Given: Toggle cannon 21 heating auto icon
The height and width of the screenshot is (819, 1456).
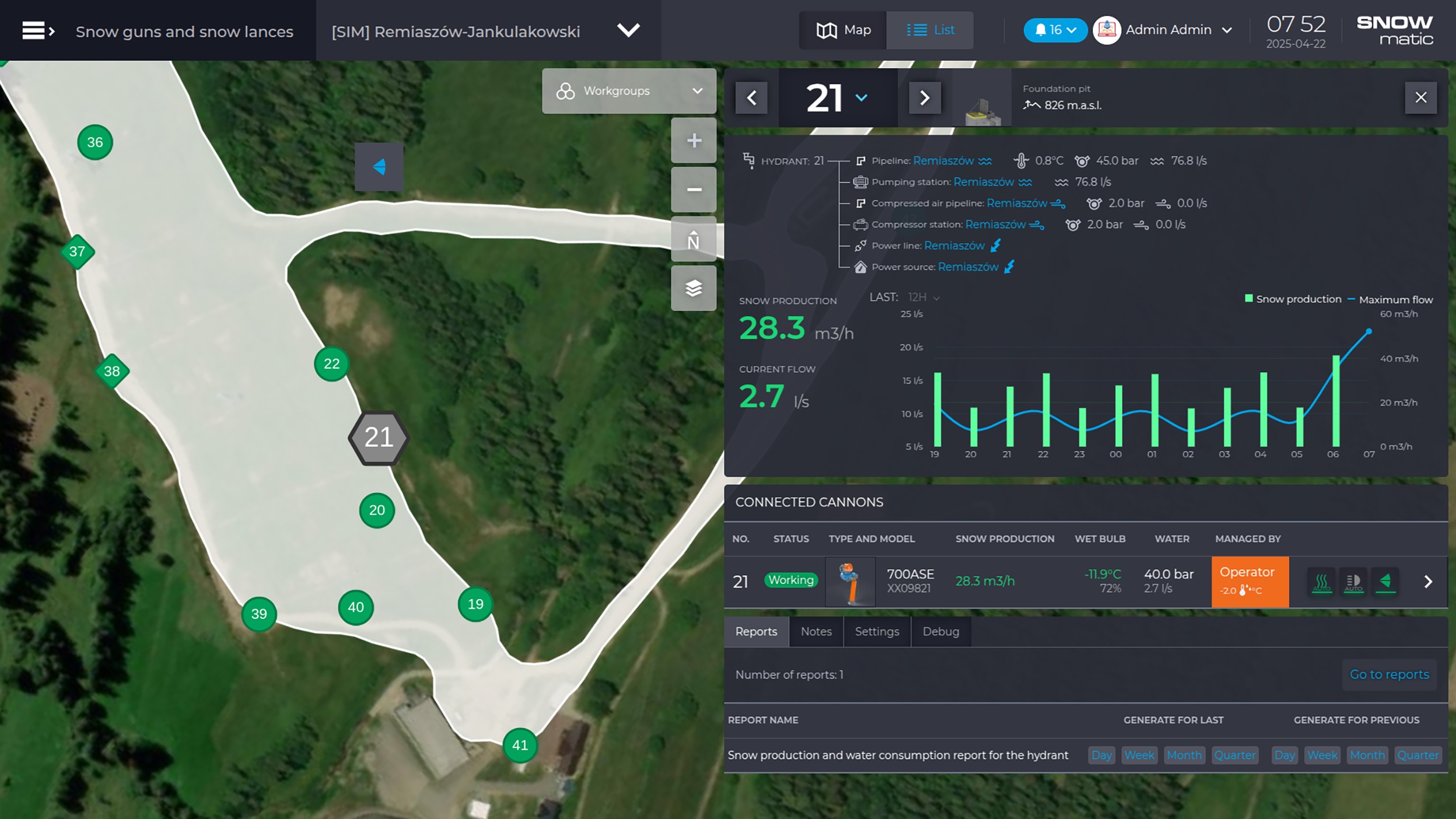Looking at the screenshot, I should point(1321,582).
